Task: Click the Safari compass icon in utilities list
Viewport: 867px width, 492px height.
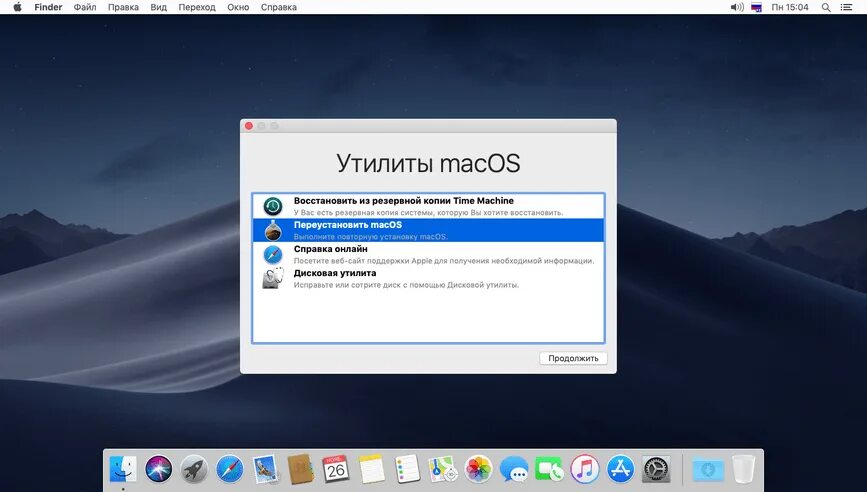Action: [273, 254]
